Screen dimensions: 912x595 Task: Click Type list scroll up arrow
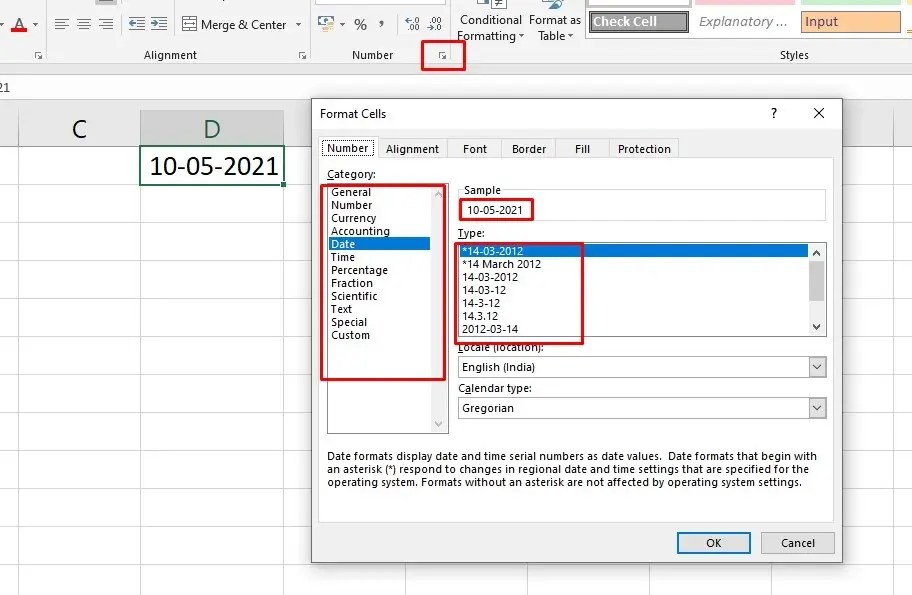pos(817,252)
